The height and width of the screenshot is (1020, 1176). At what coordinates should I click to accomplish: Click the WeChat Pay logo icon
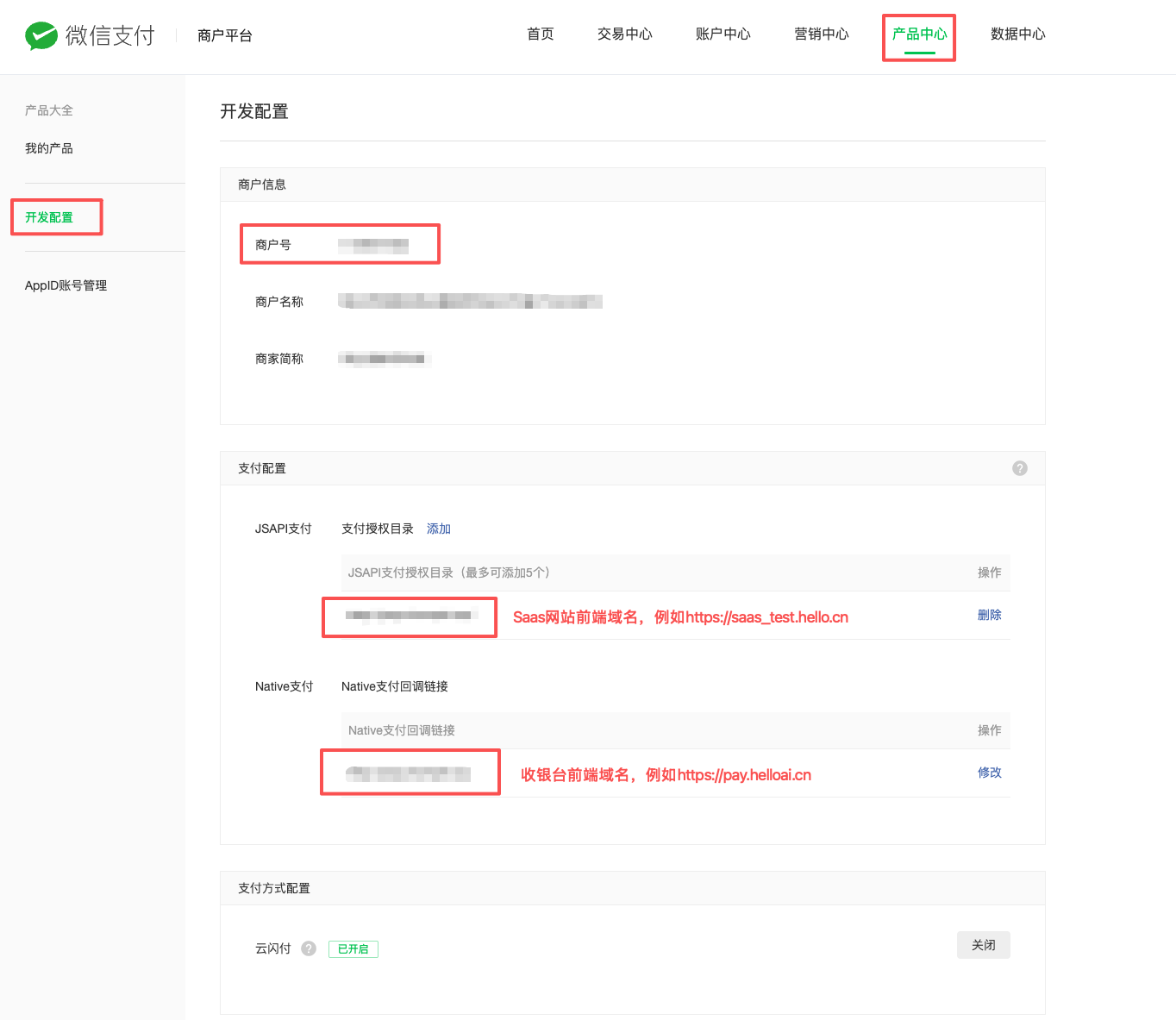[x=41, y=35]
